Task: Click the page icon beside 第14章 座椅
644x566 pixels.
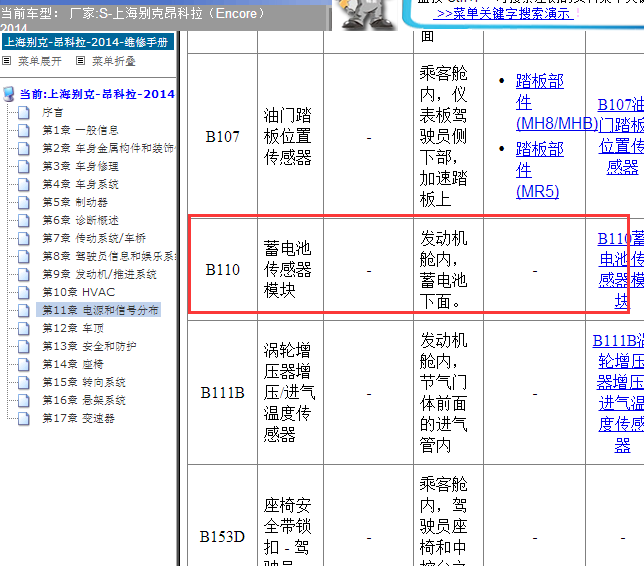Action: coord(24,364)
